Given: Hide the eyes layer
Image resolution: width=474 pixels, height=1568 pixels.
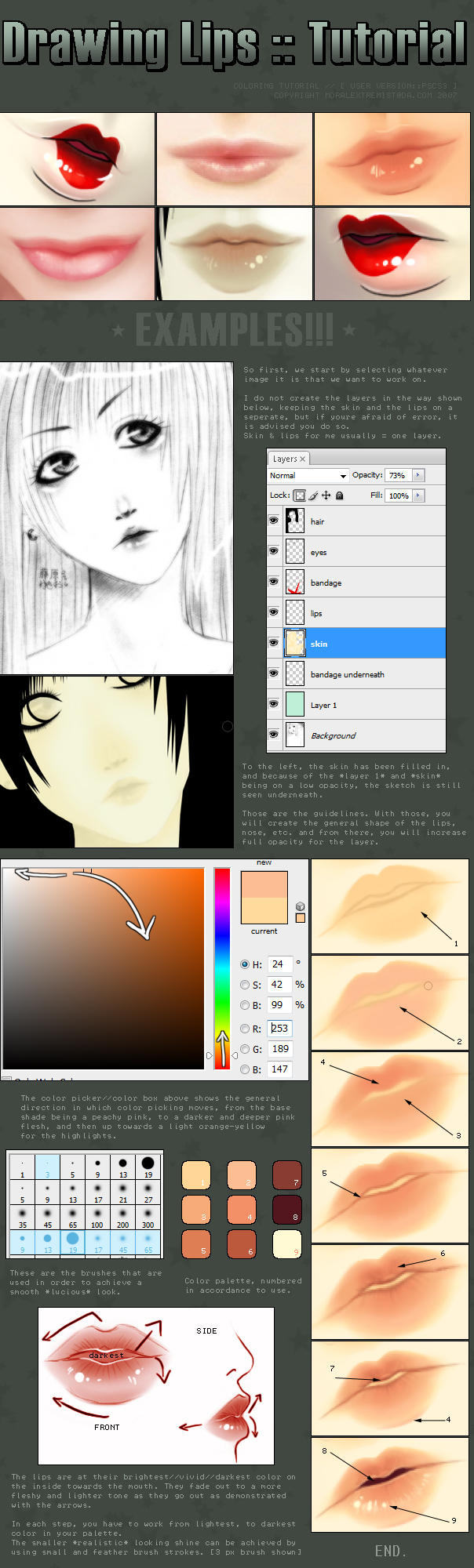Looking at the screenshot, I should coord(274,551).
